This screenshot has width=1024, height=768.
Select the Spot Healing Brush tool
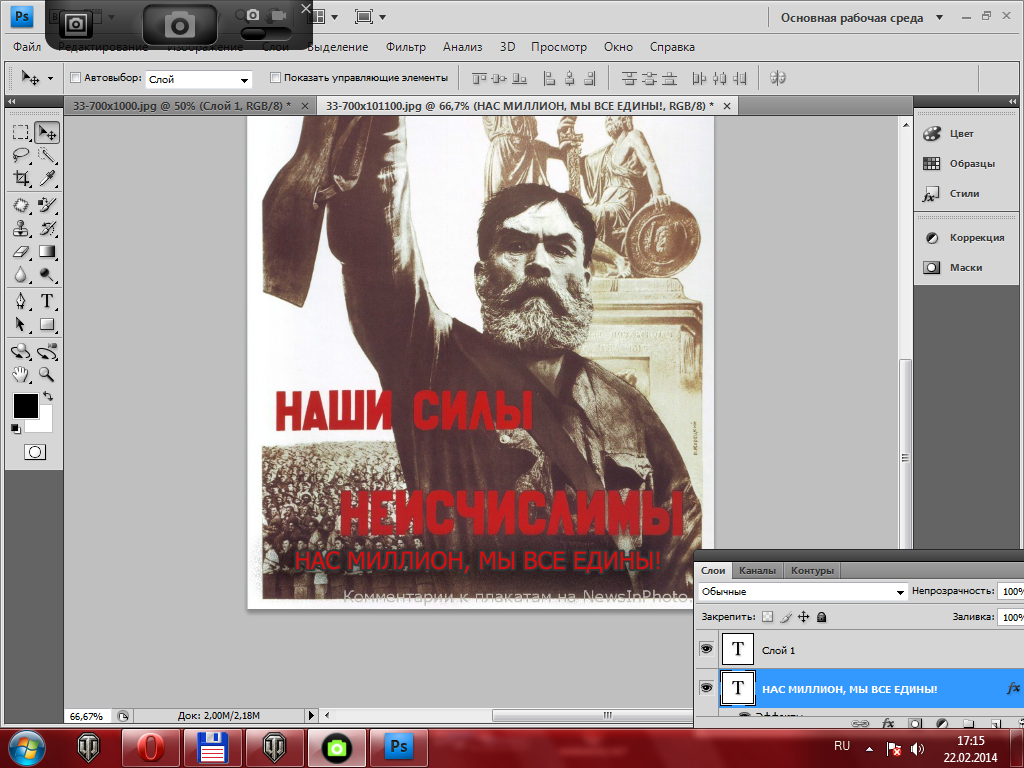tap(21, 205)
